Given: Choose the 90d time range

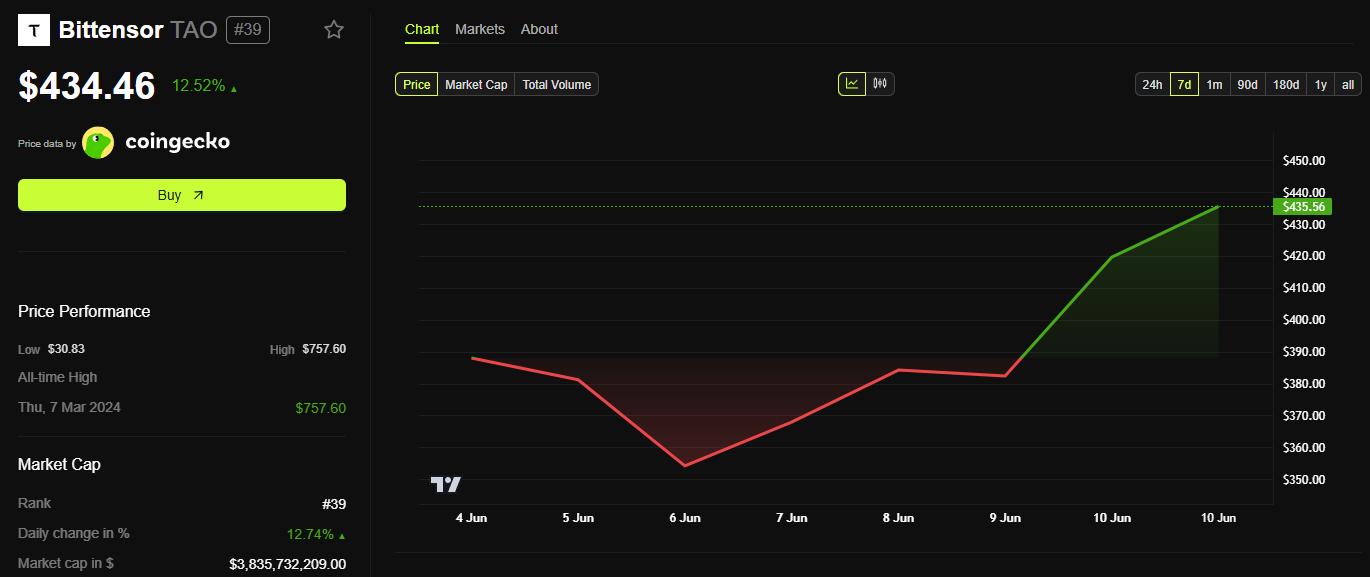Looking at the screenshot, I should click(x=1247, y=84).
